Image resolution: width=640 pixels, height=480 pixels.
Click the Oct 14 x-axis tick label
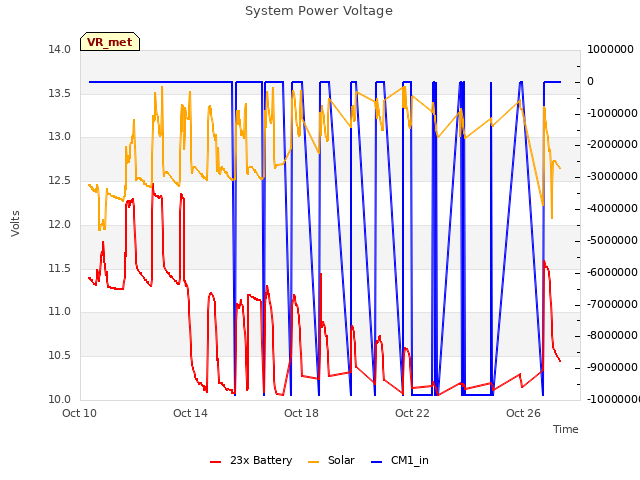(190, 413)
